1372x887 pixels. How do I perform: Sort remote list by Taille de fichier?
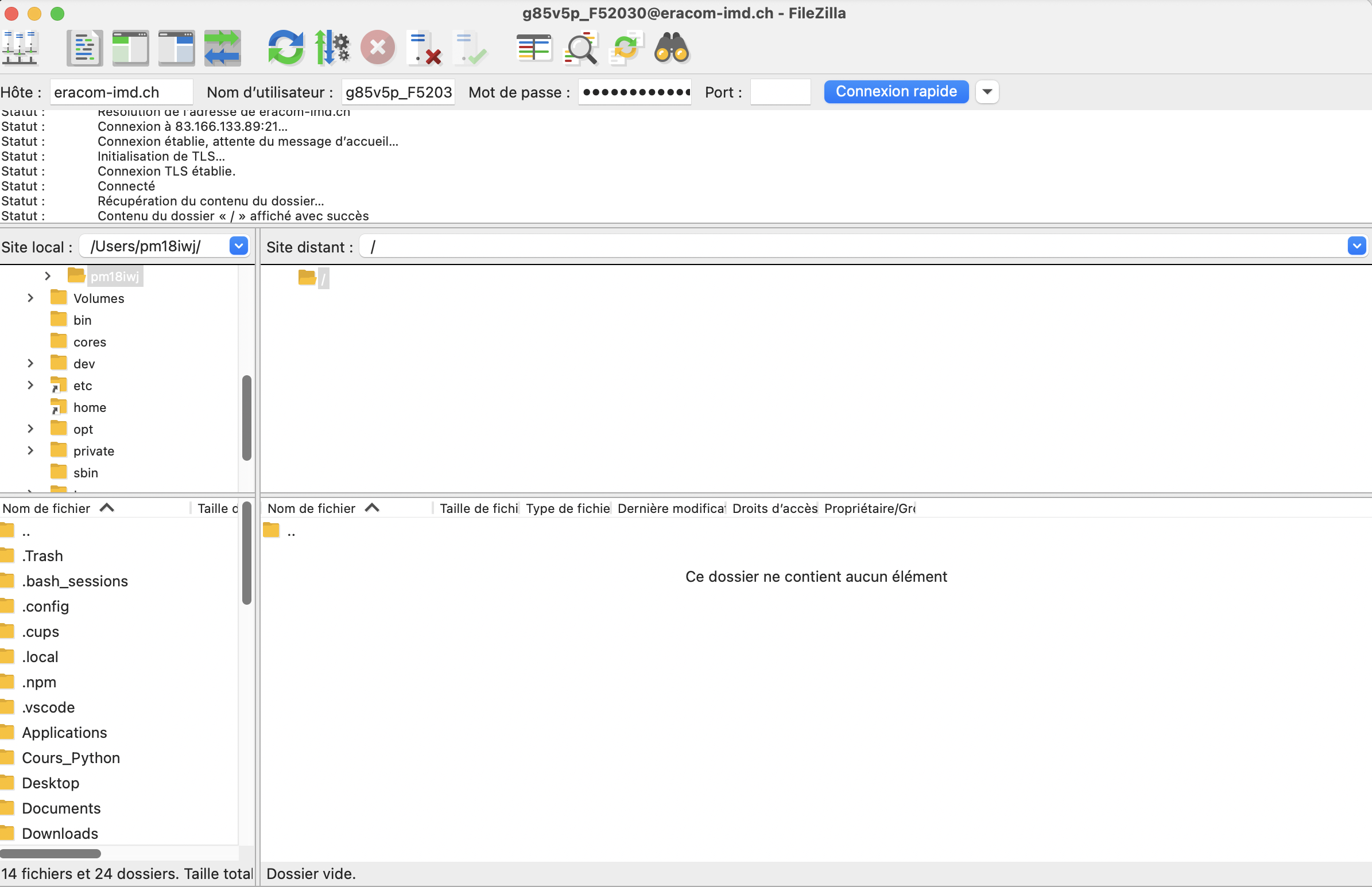click(477, 508)
